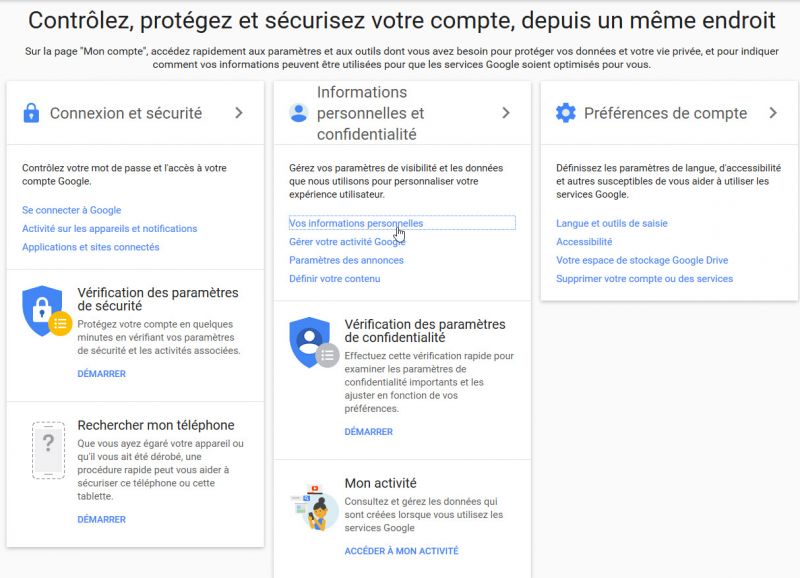Open Informations personnelles et confidentialité via chevron
Viewport: 800px width, 578px height.
pyautogui.click(x=506, y=113)
